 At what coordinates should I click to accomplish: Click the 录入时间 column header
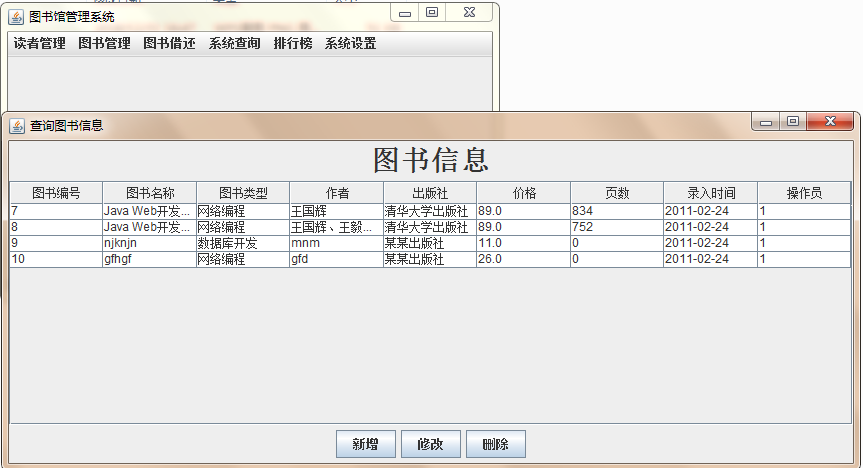tap(711, 193)
